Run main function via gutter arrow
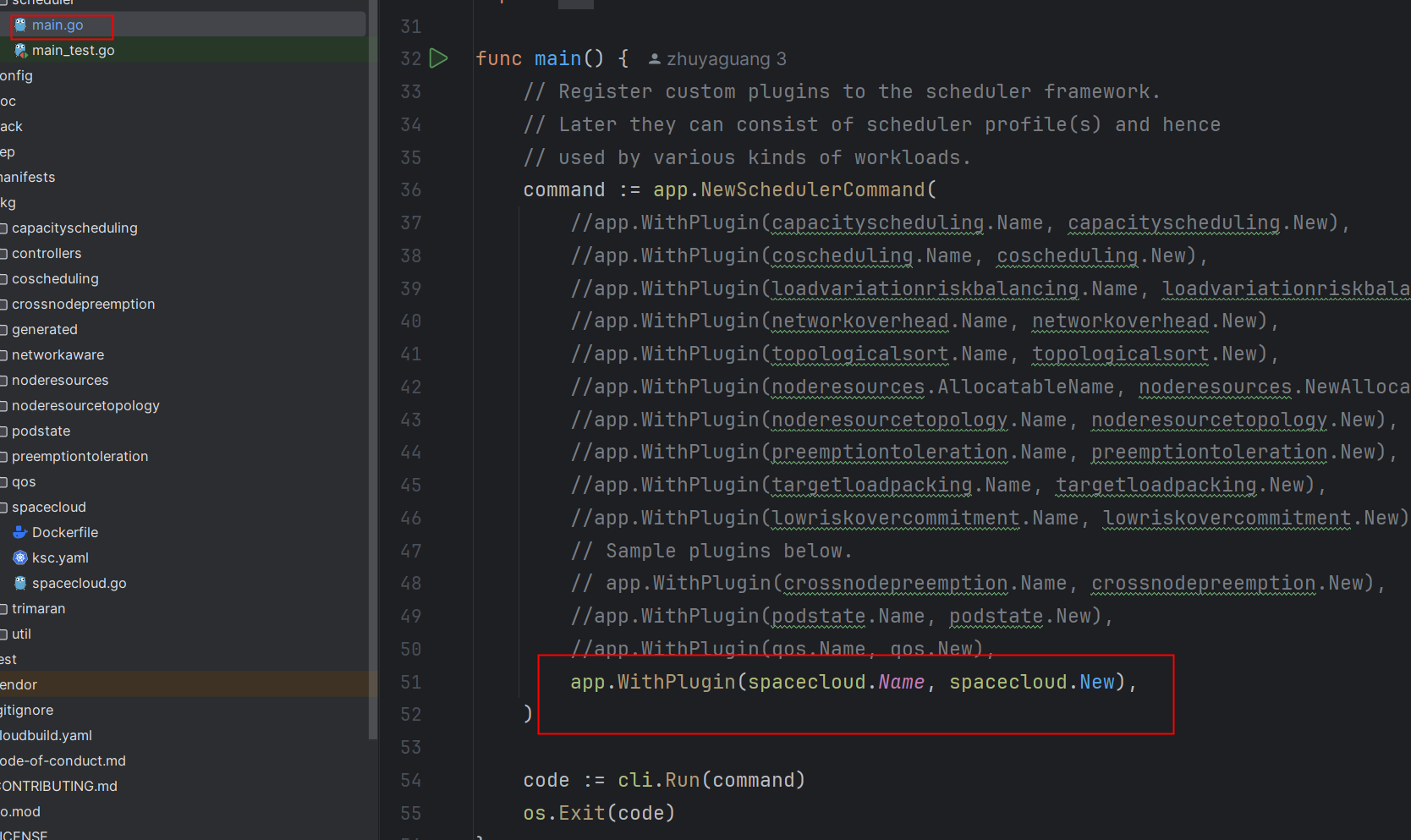 [x=438, y=58]
